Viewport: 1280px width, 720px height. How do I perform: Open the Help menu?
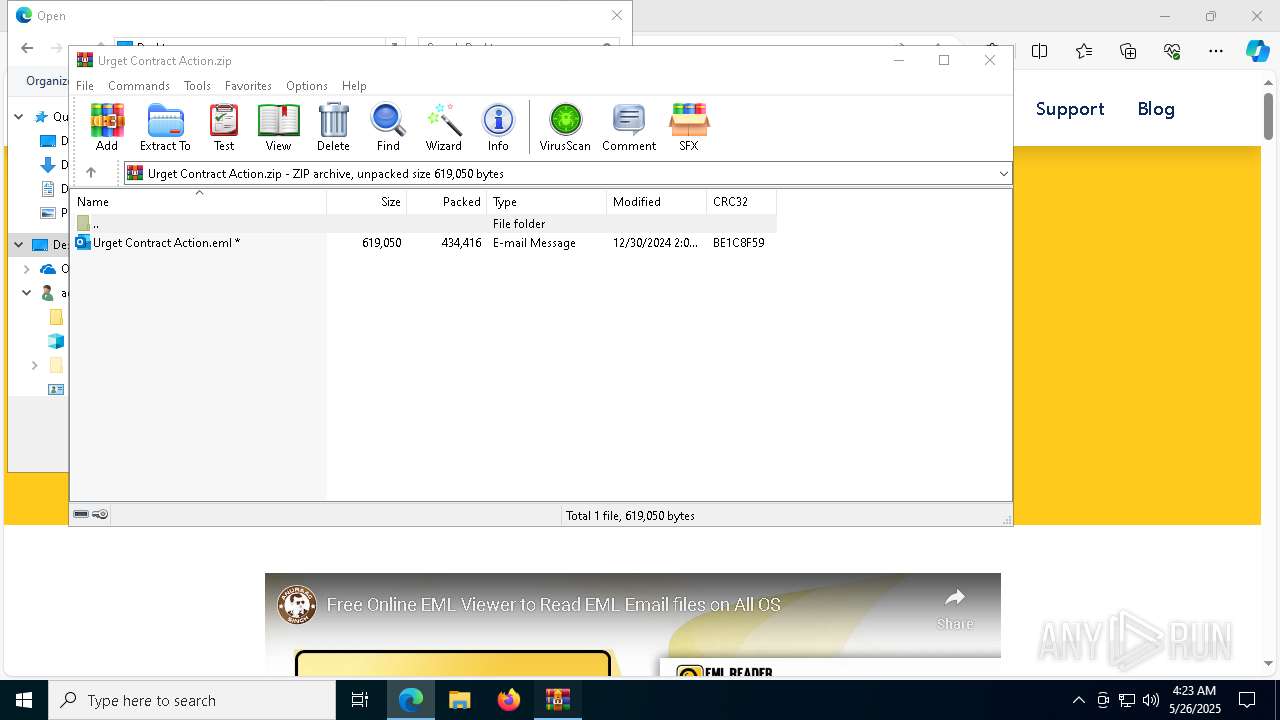pyautogui.click(x=354, y=86)
